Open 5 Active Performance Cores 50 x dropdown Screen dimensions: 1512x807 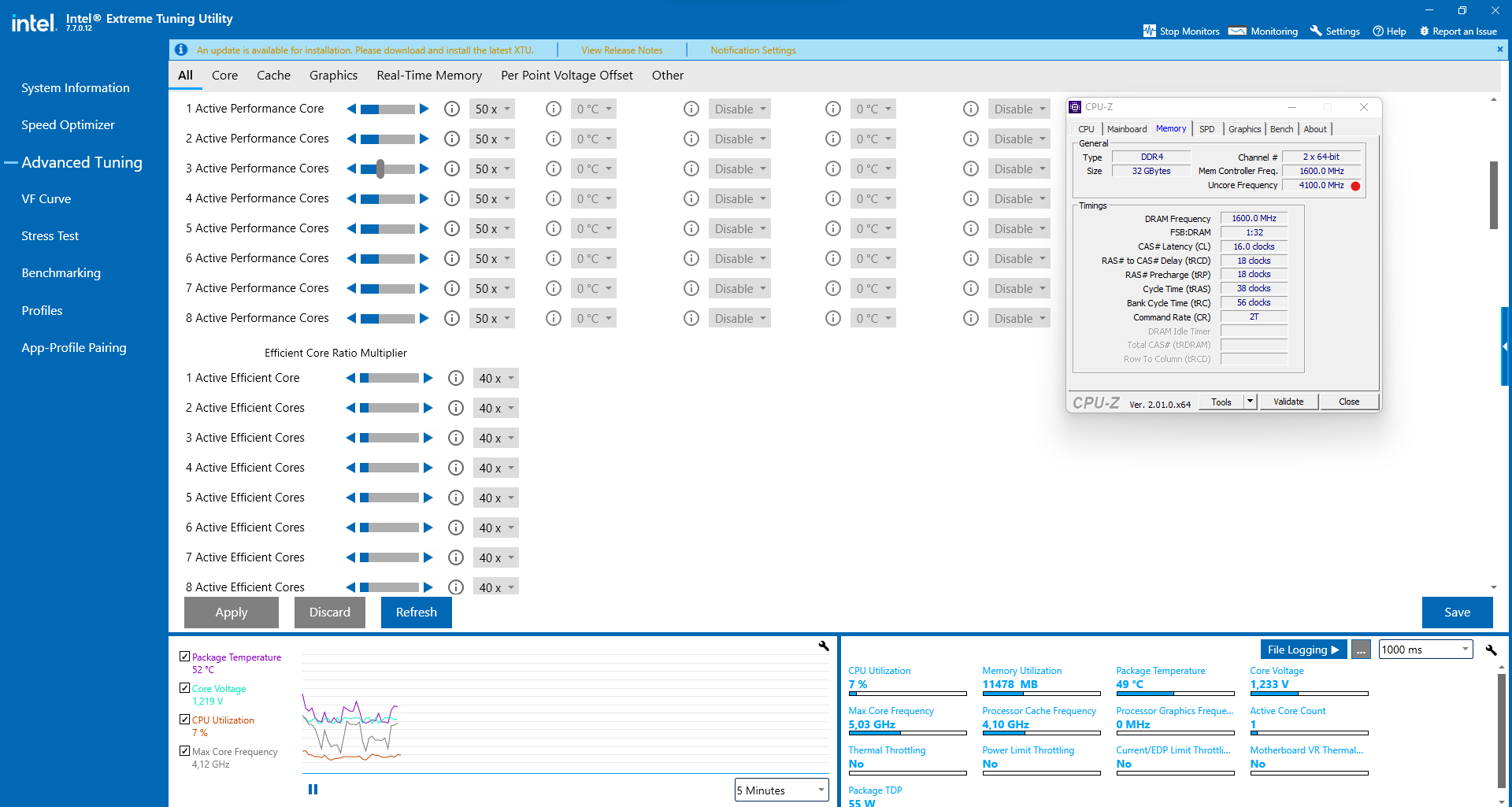(492, 228)
